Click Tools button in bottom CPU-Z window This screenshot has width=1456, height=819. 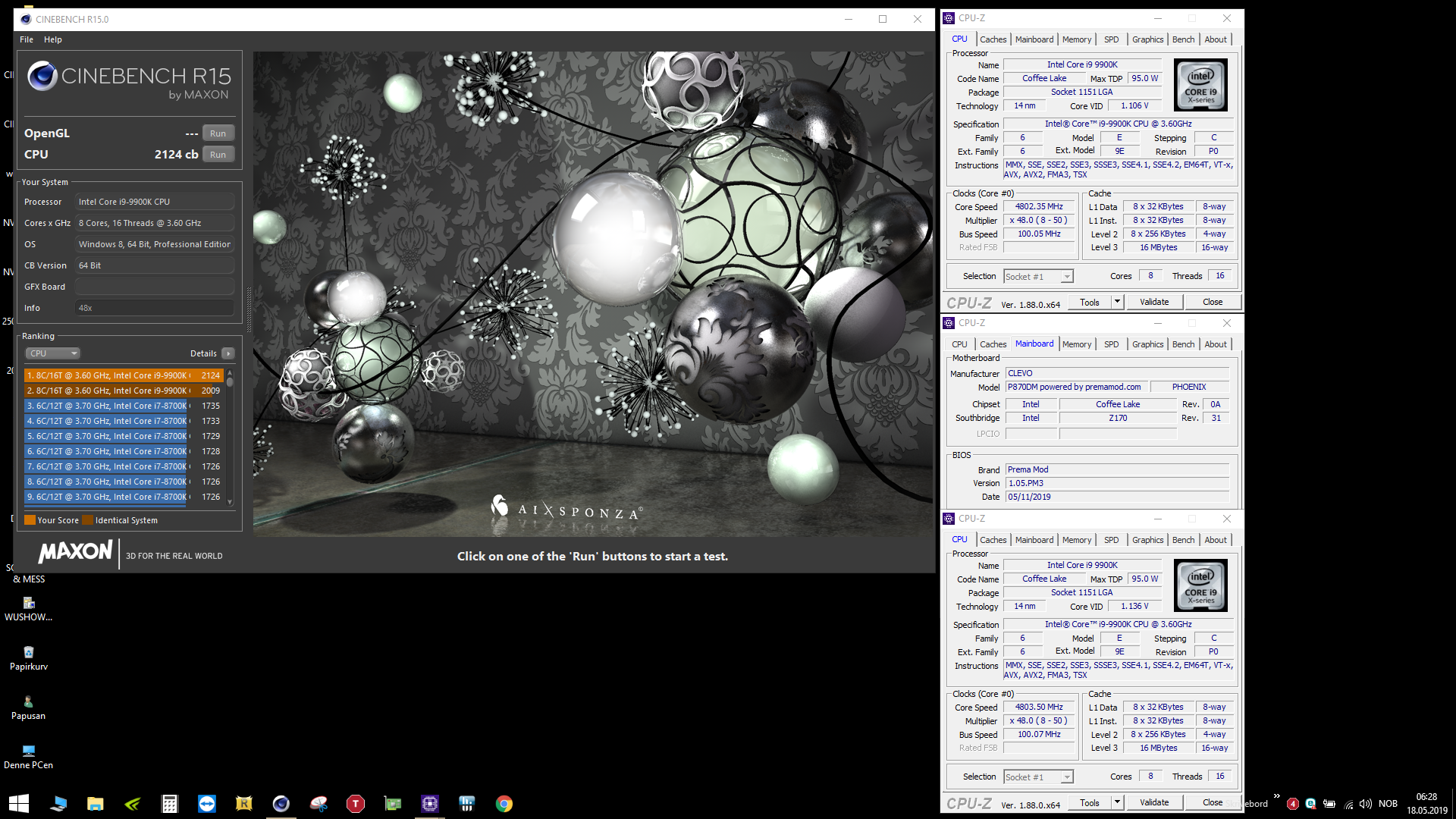1090,802
